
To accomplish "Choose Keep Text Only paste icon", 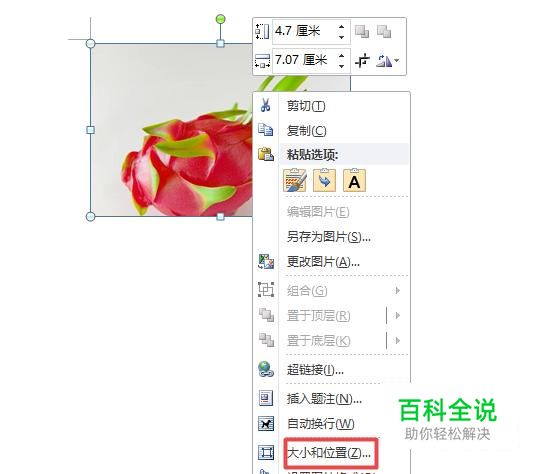I will click(354, 180).
